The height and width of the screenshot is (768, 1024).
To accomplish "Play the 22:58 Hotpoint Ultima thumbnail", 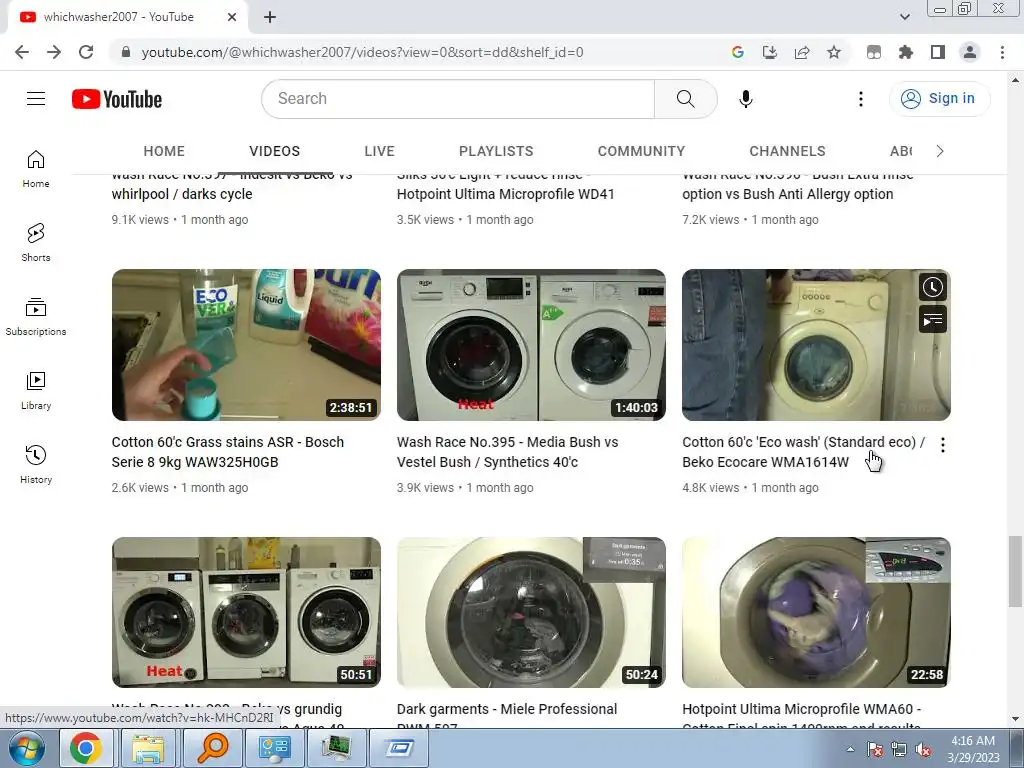I will pyautogui.click(x=816, y=613).
